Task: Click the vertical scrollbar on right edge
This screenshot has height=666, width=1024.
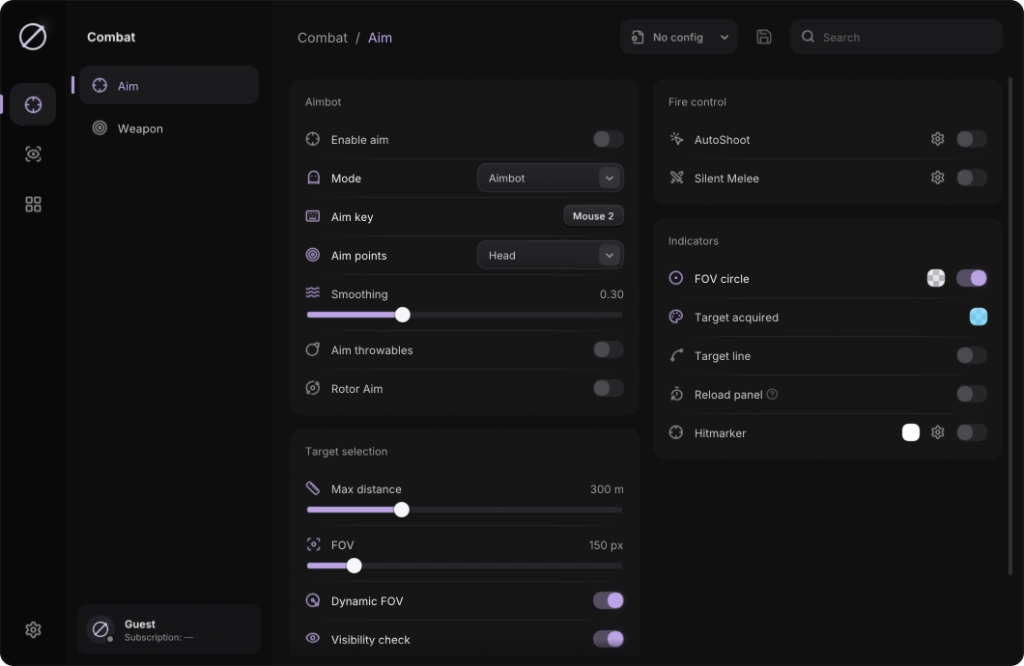Action: pyautogui.click(x=1010, y=326)
